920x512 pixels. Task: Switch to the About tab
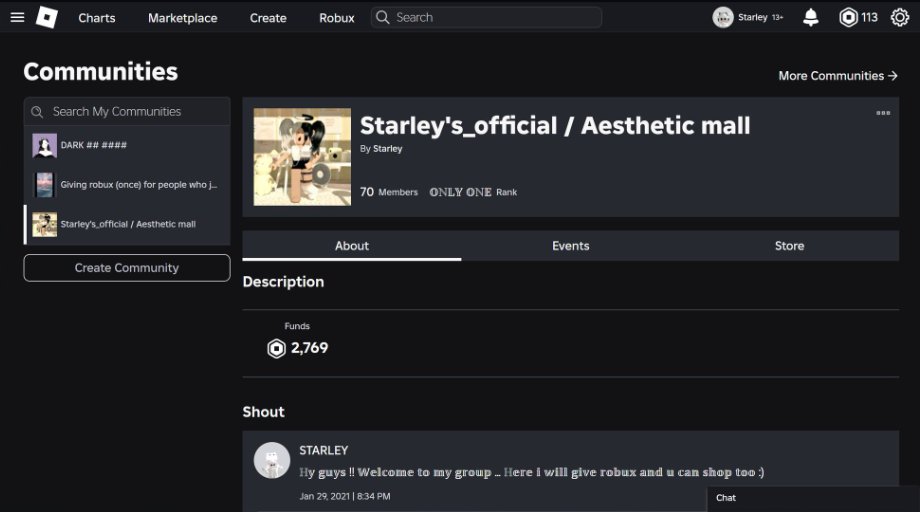(x=351, y=246)
